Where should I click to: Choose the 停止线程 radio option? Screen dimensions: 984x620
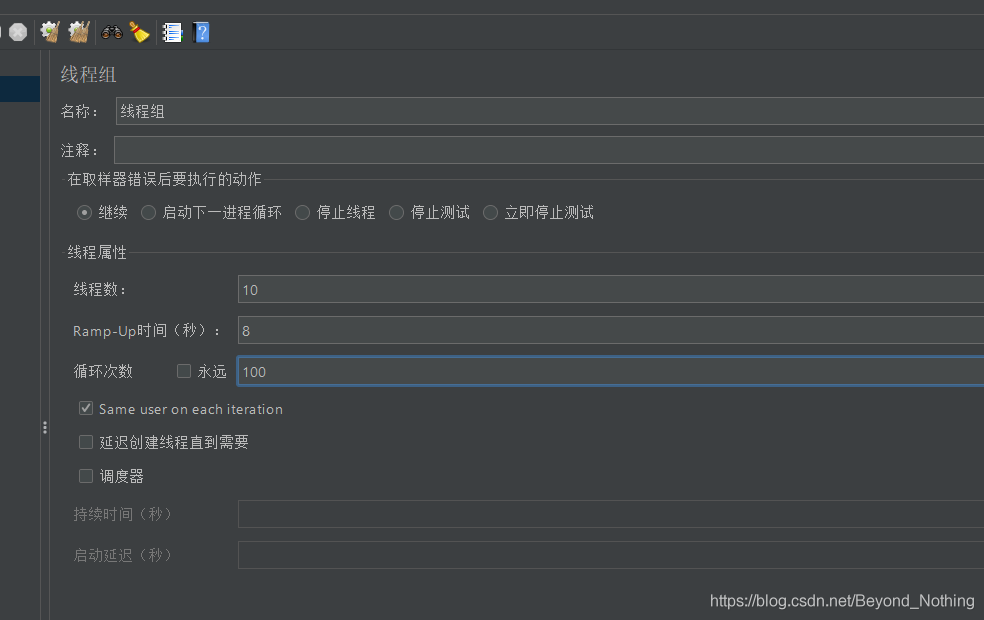tap(302, 213)
